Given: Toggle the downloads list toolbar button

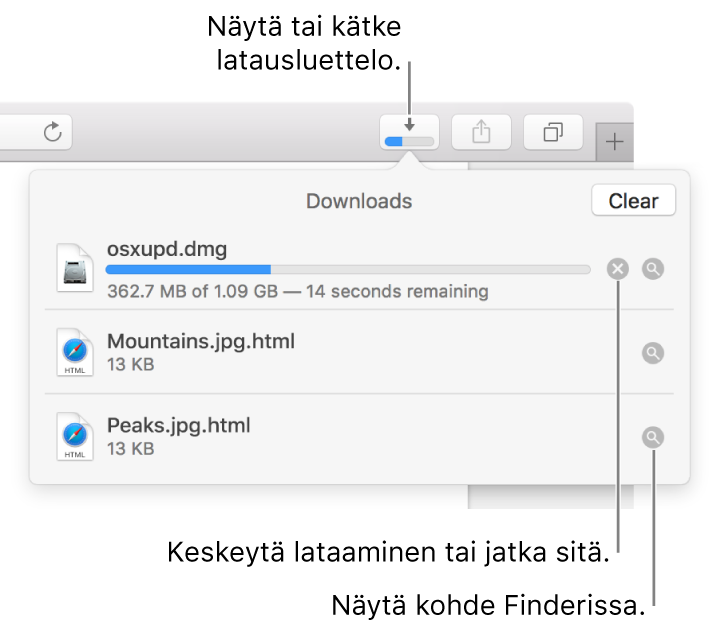Looking at the screenshot, I should 409,132.
